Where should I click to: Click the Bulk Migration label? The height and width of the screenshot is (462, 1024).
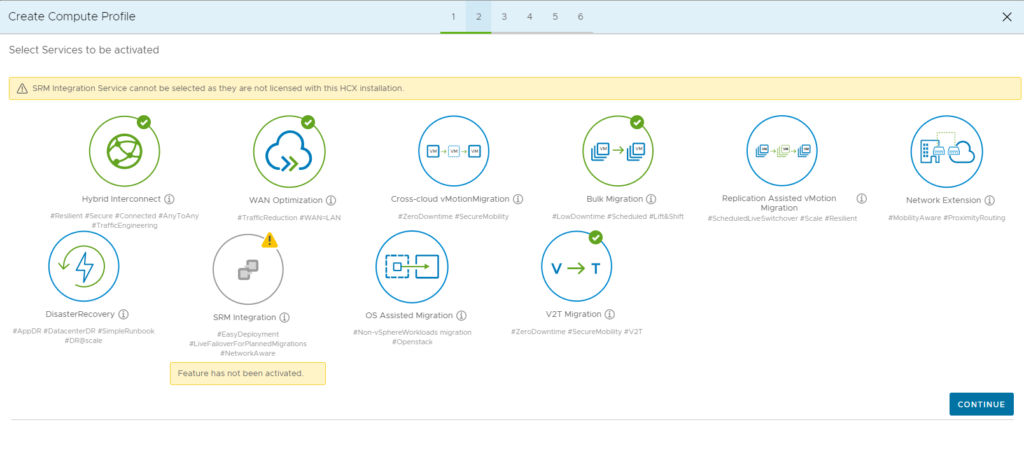click(x=615, y=199)
